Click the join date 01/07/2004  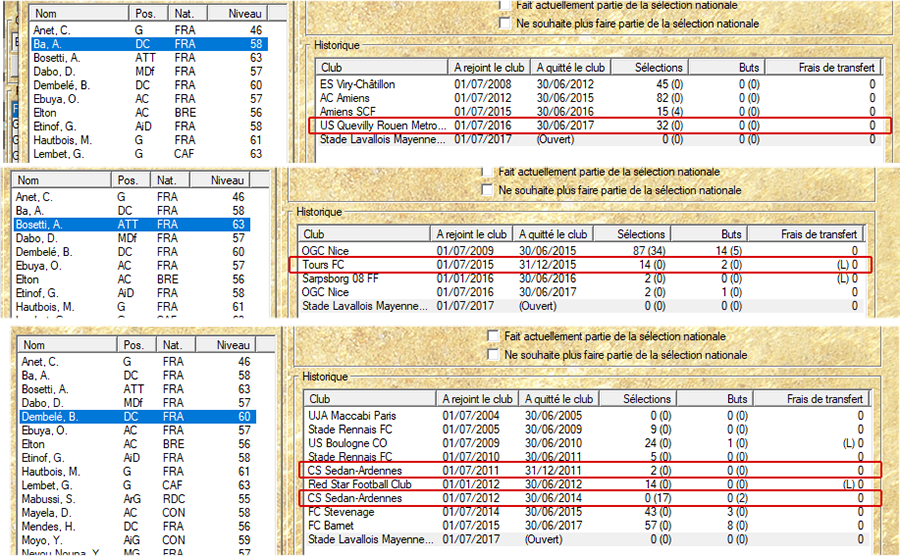[471, 415]
